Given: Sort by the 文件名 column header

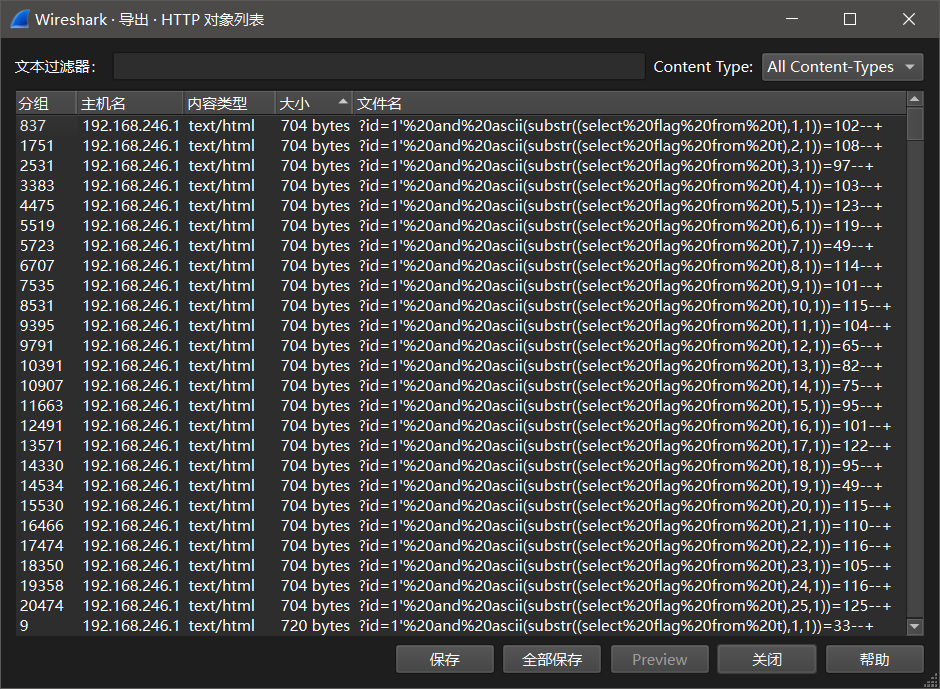Looking at the screenshot, I should pyautogui.click(x=629, y=104).
